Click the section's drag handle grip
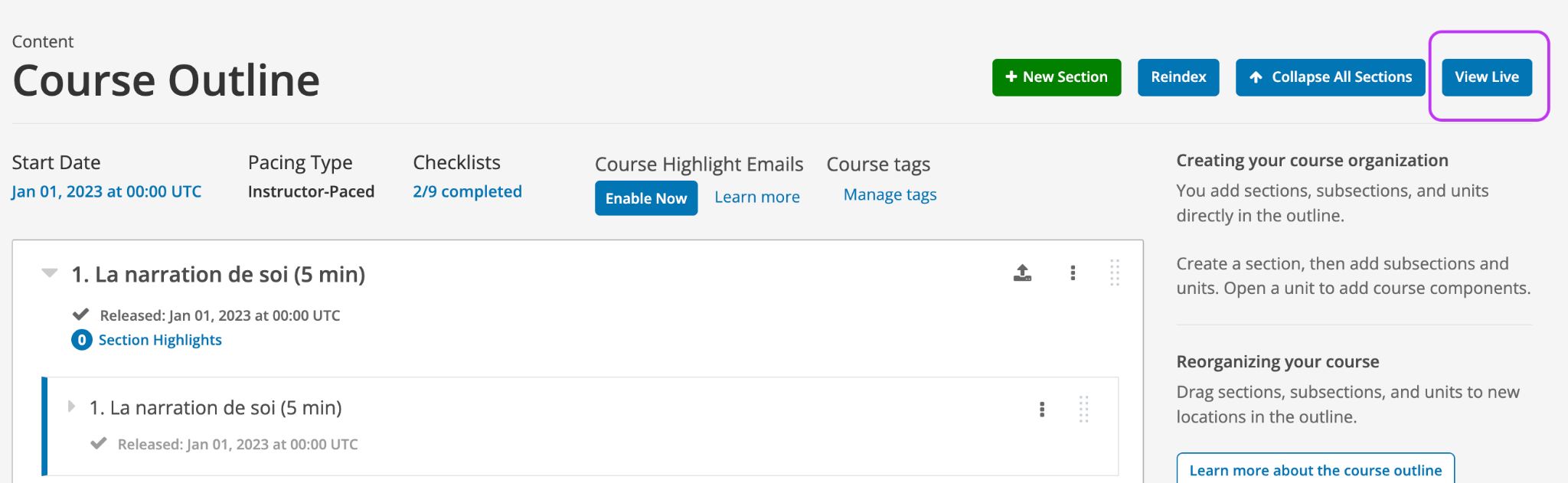Image resolution: width=1568 pixels, height=483 pixels. [x=1115, y=273]
